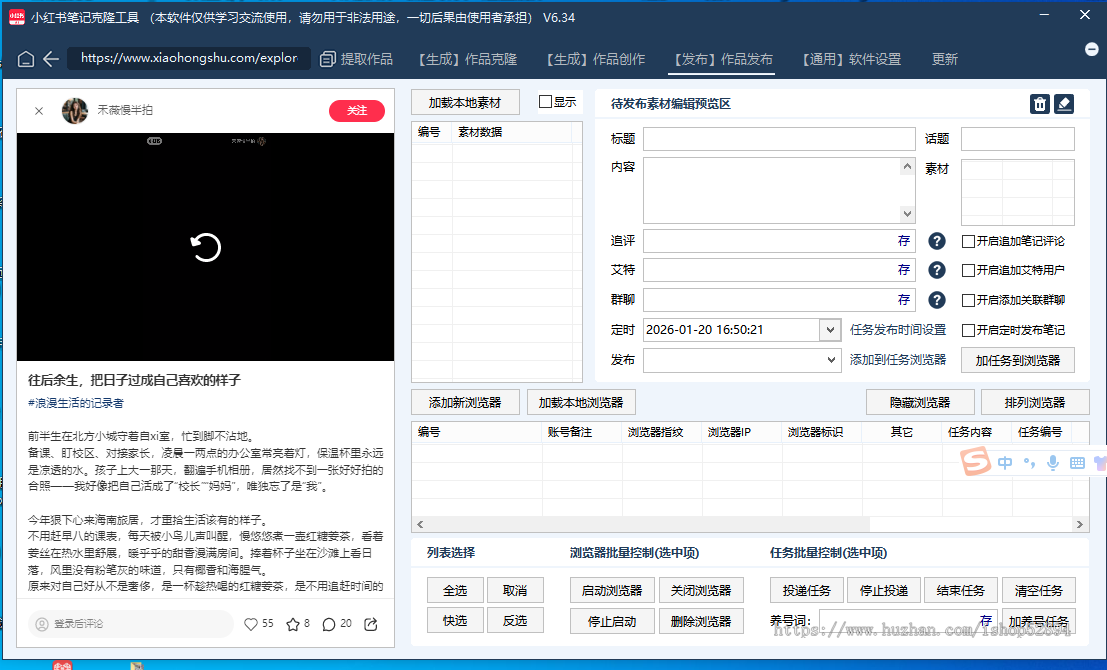The height and width of the screenshot is (670, 1107).
Task: Close the note with the X icon
Action: tap(39, 111)
